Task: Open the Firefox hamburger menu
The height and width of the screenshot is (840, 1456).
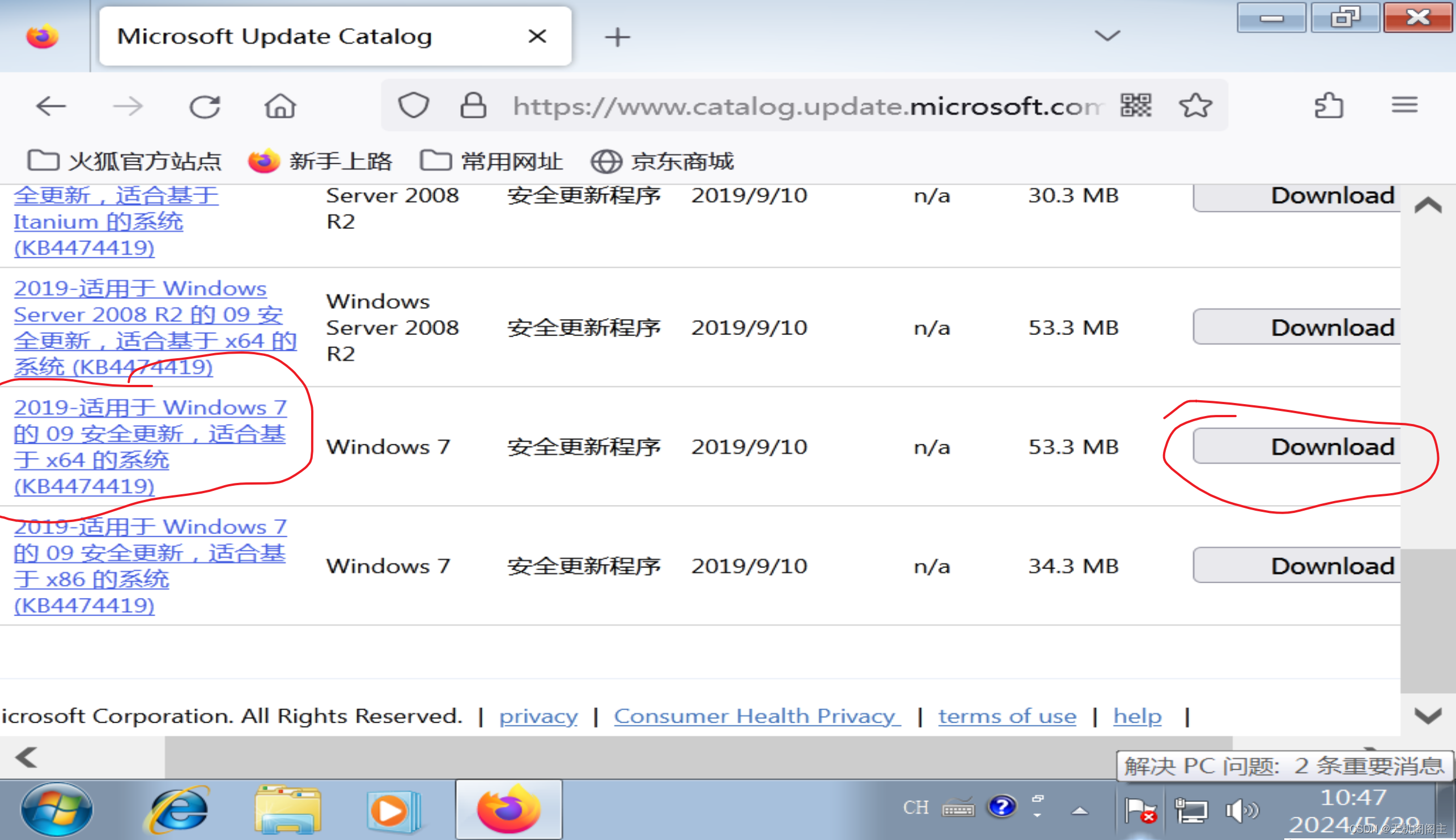Action: click(x=1404, y=105)
